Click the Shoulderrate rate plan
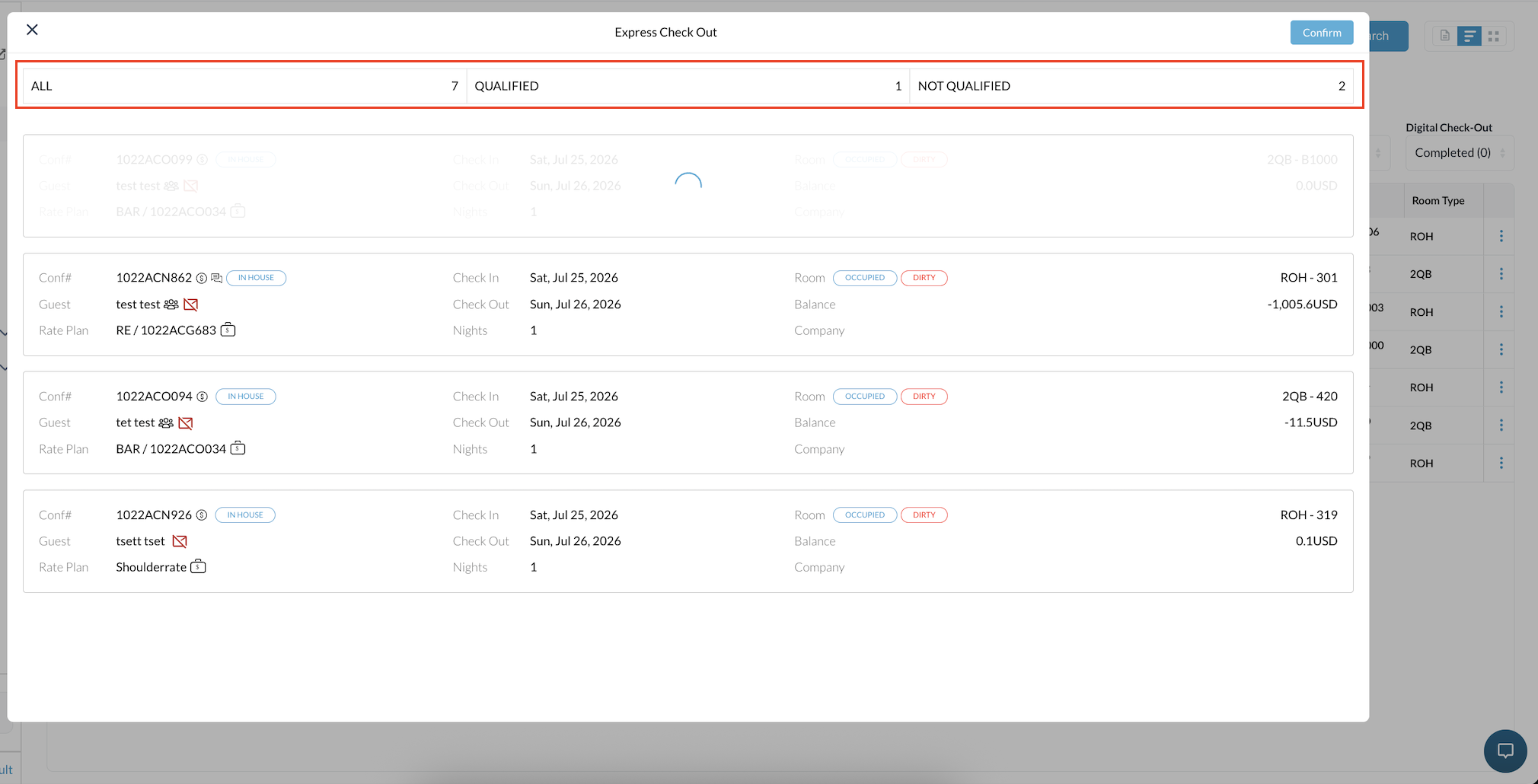This screenshot has height=784, width=1538. click(x=151, y=567)
